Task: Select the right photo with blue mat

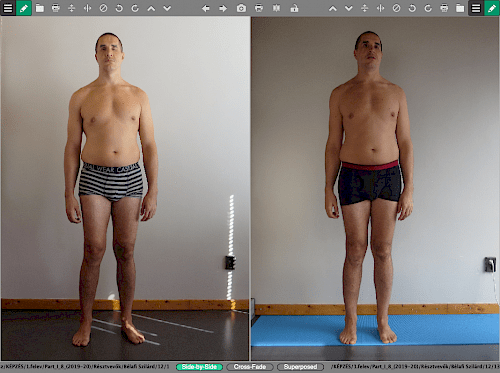Action: 375,188
